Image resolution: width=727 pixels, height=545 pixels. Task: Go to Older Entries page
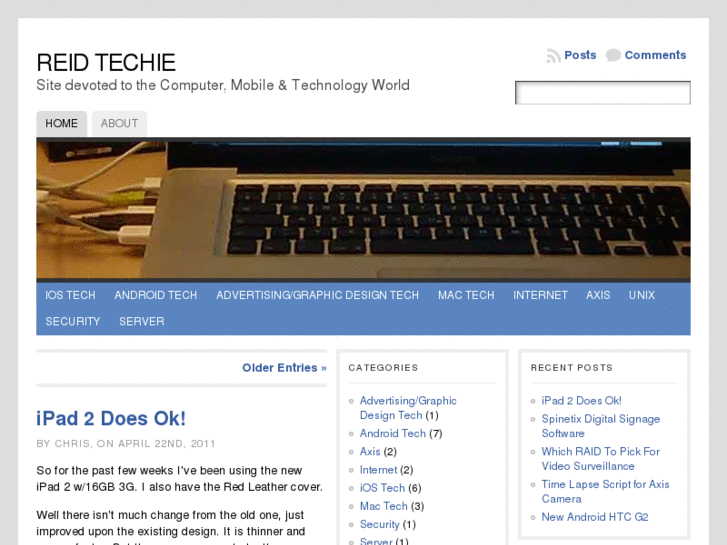[284, 368]
